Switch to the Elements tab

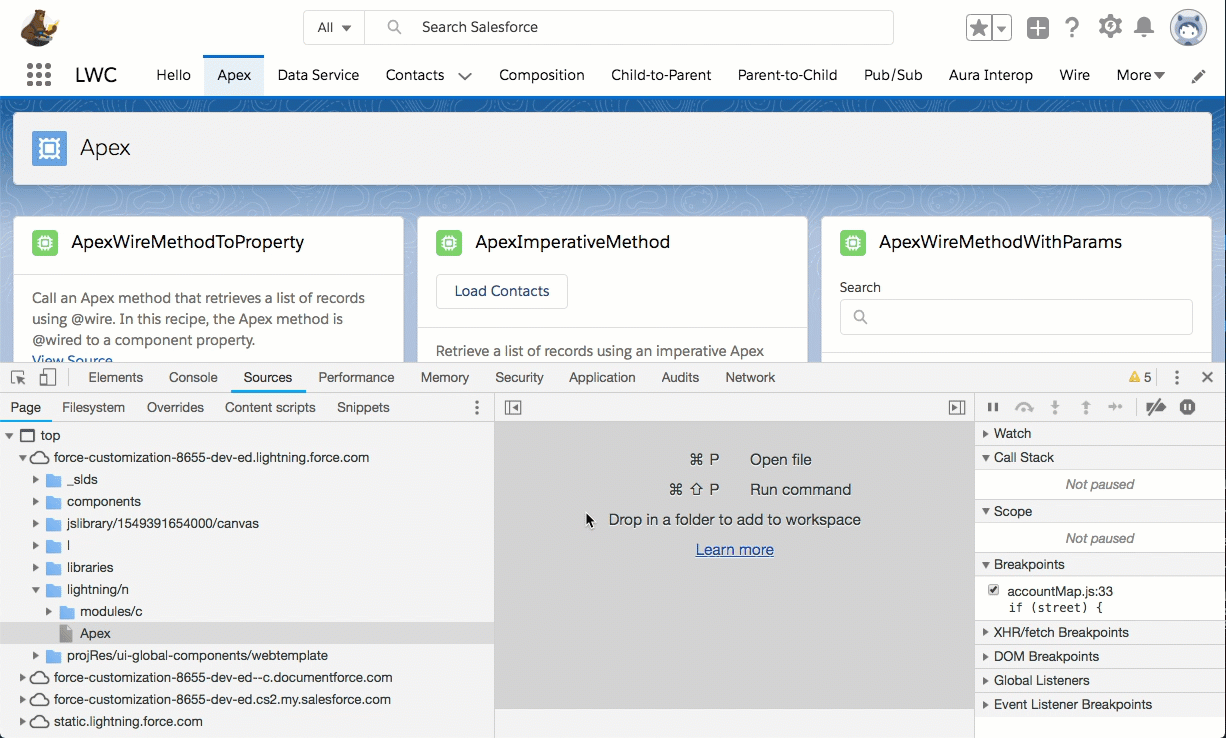tap(116, 377)
